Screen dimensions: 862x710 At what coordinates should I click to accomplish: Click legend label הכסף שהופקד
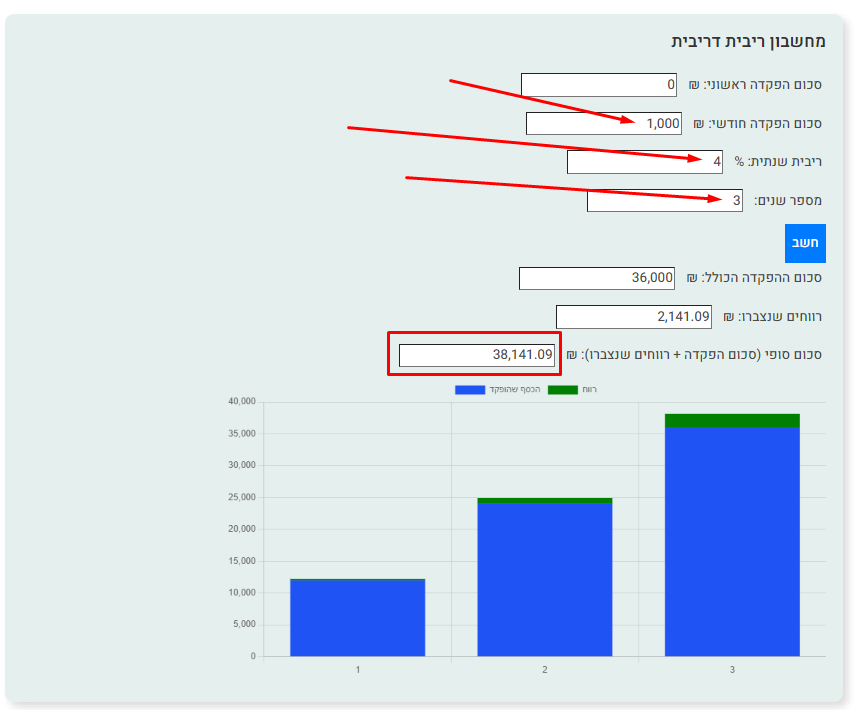coord(515,390)
